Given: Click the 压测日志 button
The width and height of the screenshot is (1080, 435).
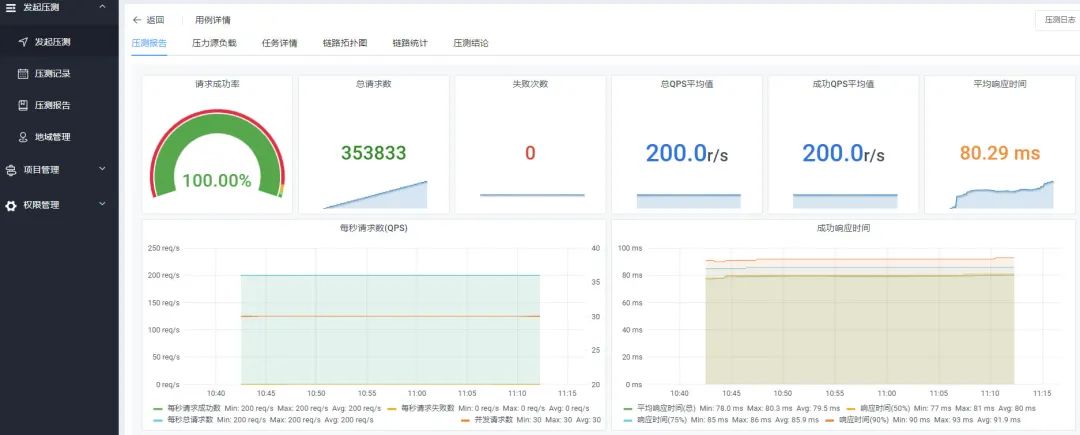Looking at the screenshot, I should (x=1059, y=20).
